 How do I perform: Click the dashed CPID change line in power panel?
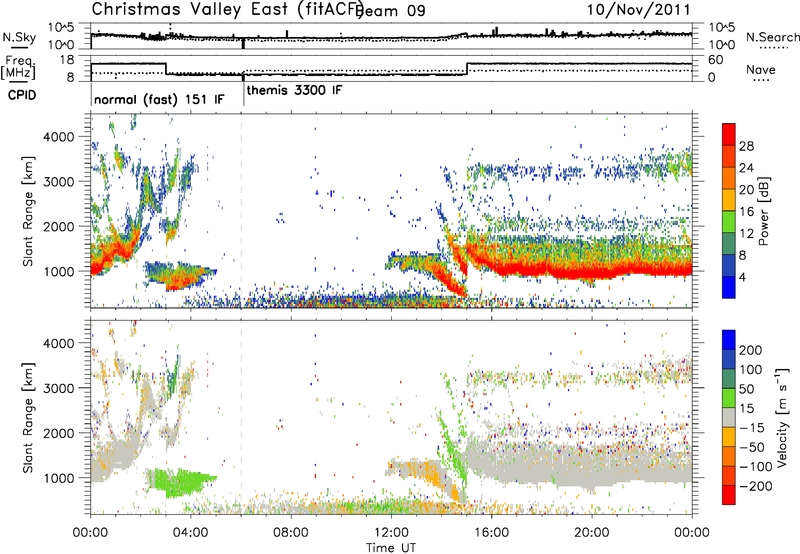pyautogui.click(x=241, y=211)
